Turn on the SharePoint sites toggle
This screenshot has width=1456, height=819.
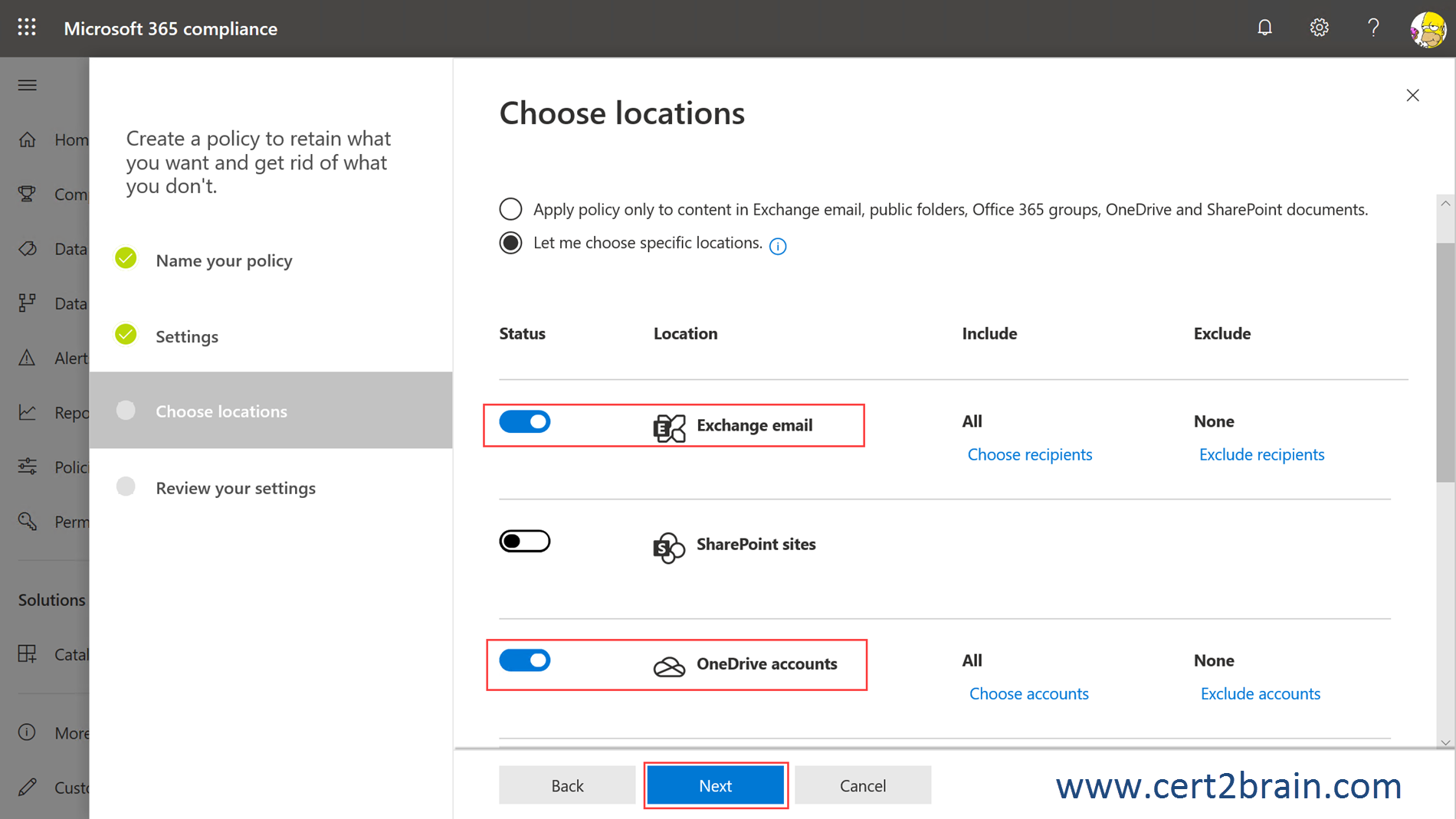(x=525, y=541)
